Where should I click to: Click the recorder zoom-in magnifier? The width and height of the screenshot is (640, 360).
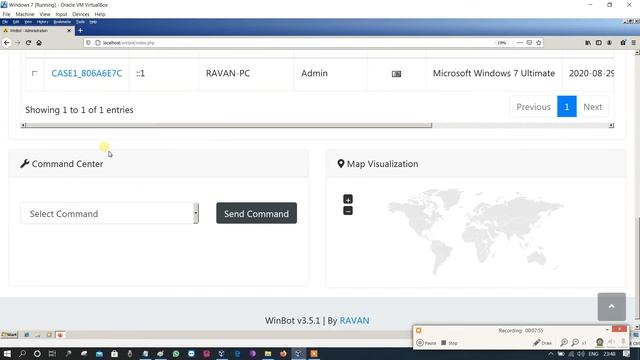pos(564,343)
